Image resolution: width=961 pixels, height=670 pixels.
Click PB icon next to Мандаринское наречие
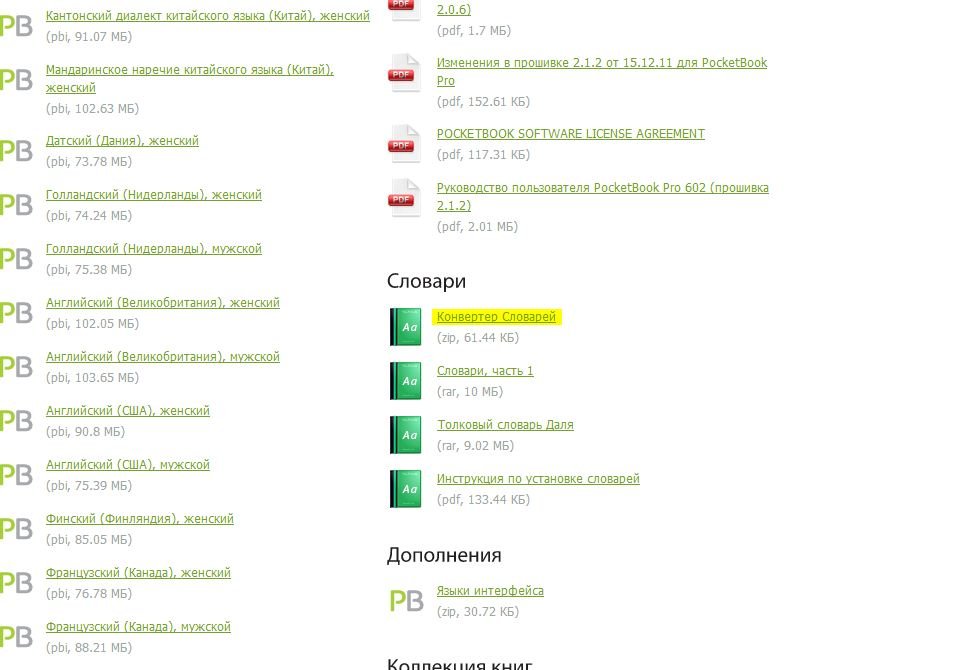pyautogui.click(x=16, y=80)
